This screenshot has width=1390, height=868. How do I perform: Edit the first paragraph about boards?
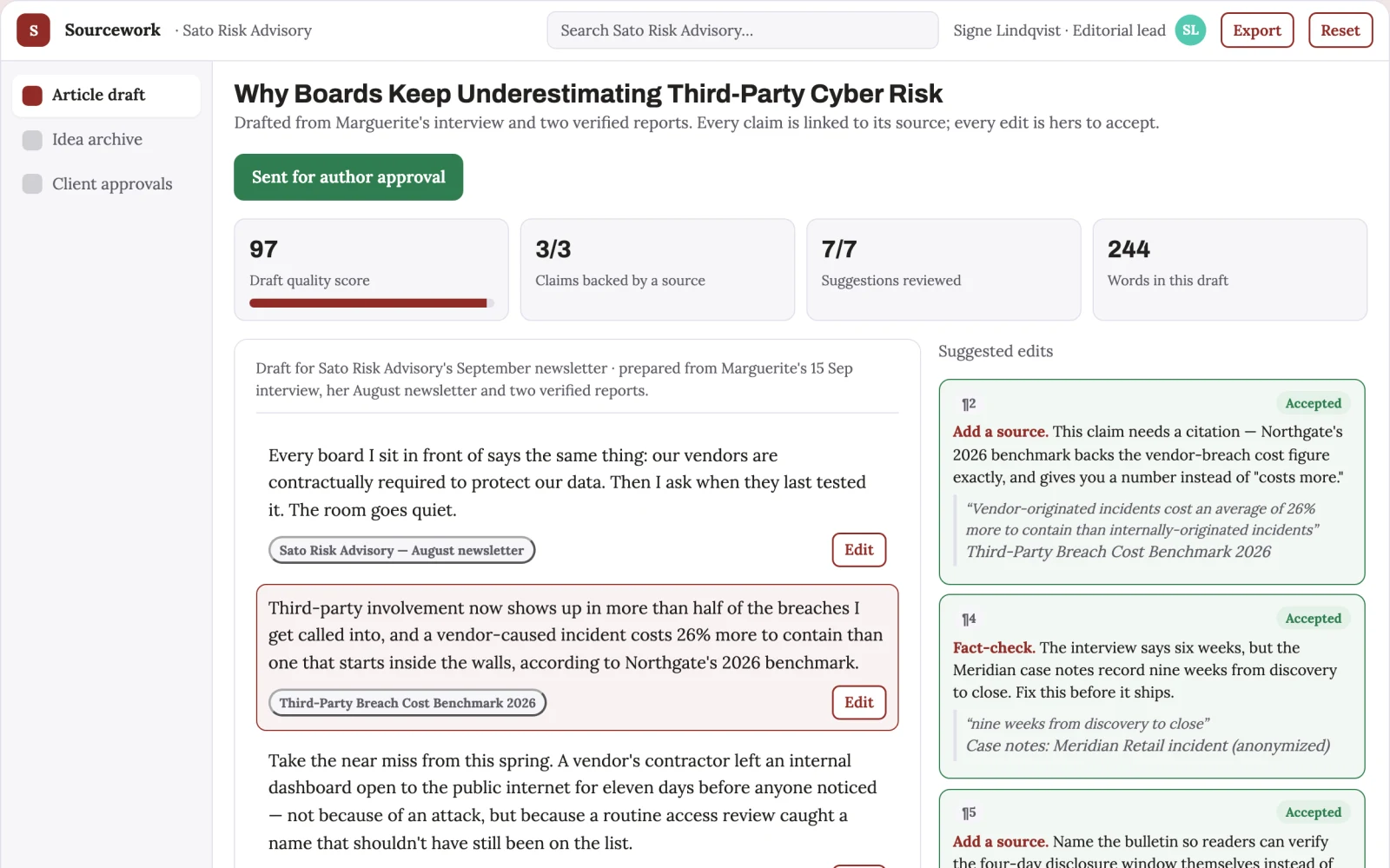coord(859,550)
